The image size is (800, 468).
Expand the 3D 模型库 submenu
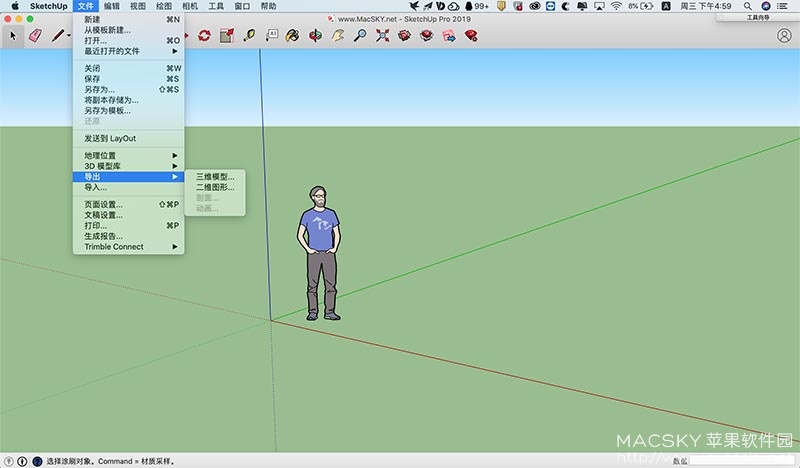[128, 166]
